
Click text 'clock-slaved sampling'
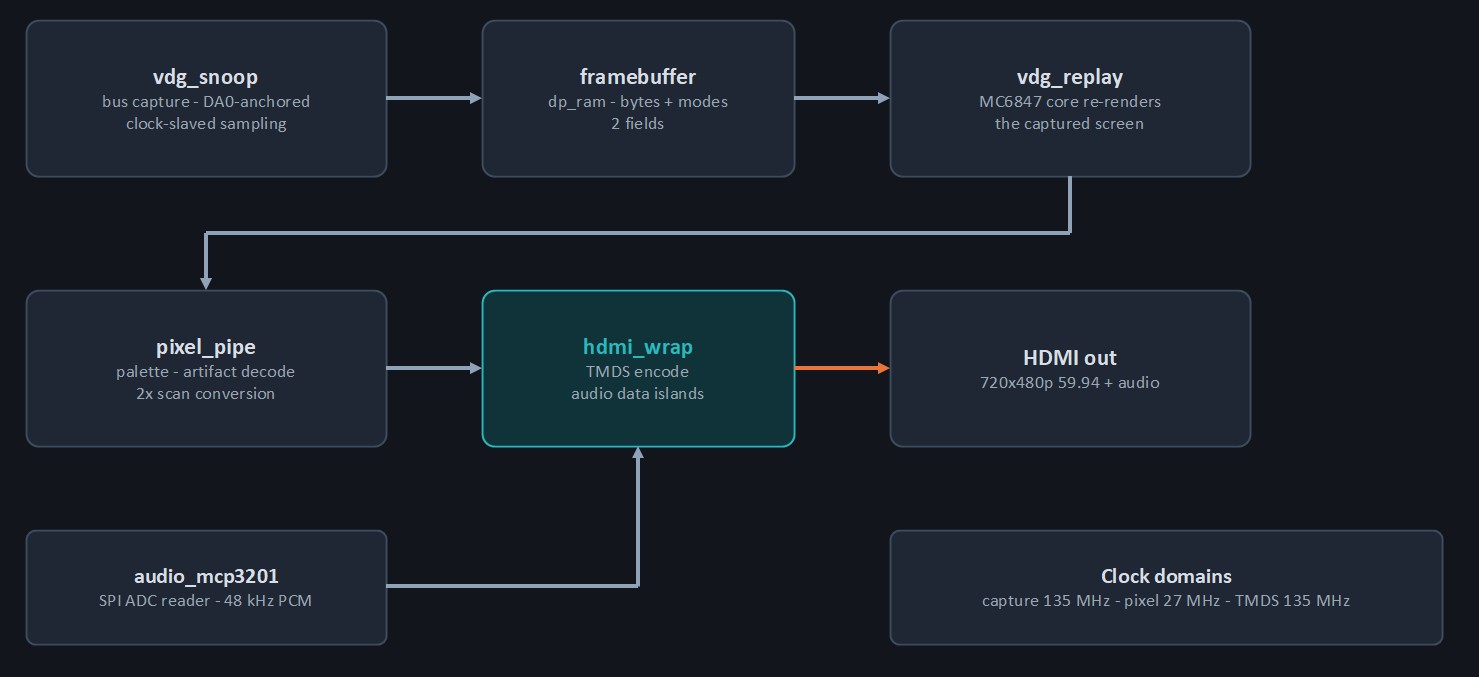point(206,124)
